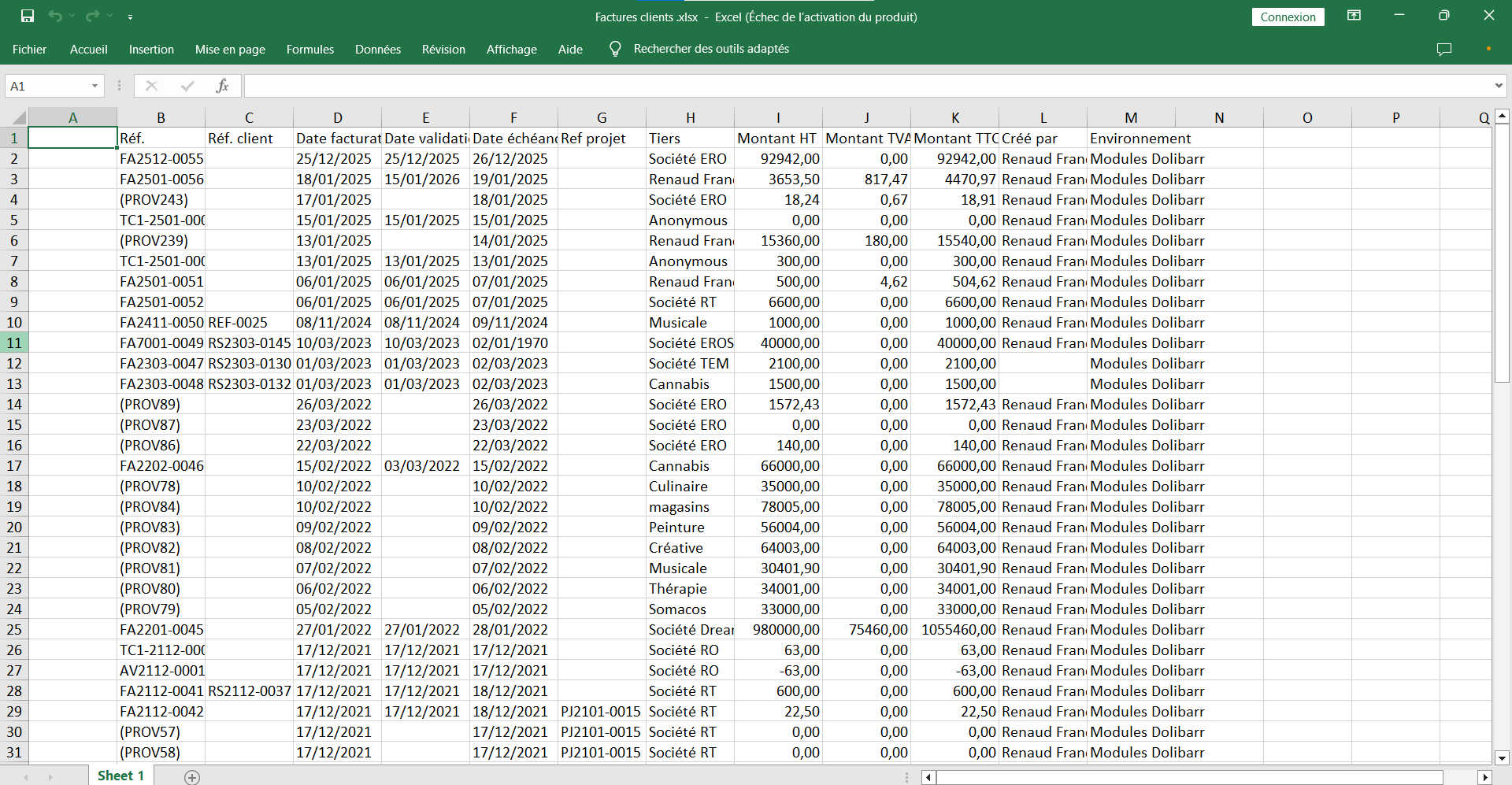Add a new sheet with plus icon

click(x=192, y=777)
